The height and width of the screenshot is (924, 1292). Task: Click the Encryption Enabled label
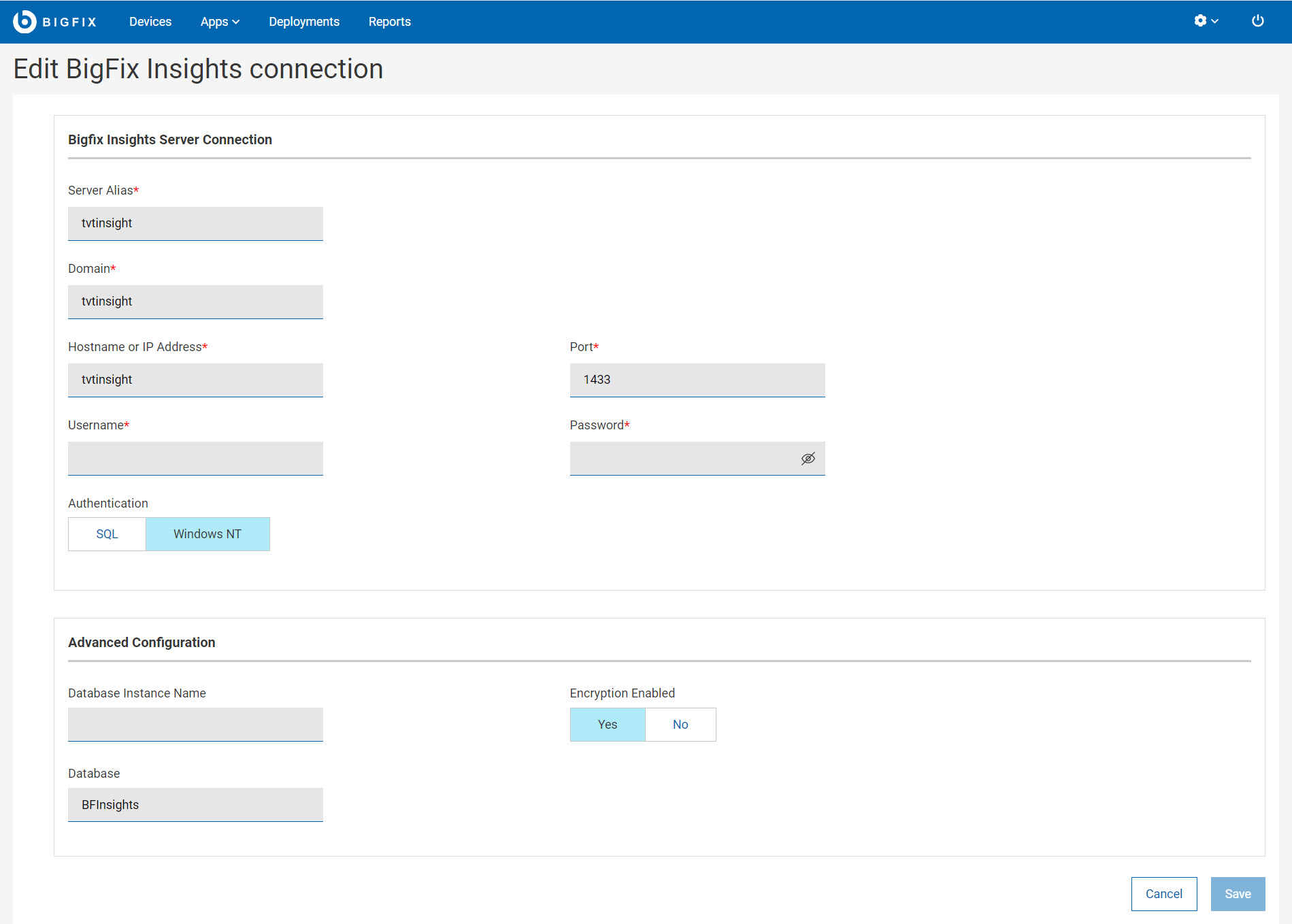pyautogui.click(x=623, y=693)
